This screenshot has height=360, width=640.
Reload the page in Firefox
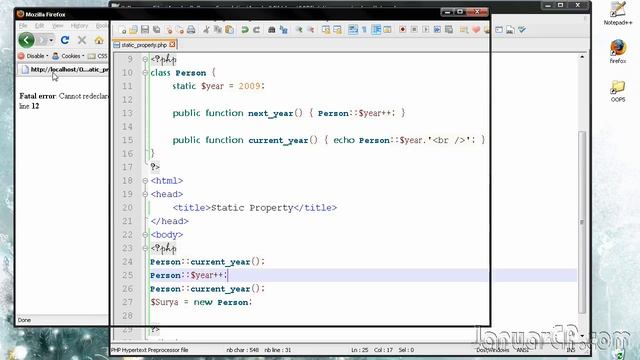coord(64,40)
